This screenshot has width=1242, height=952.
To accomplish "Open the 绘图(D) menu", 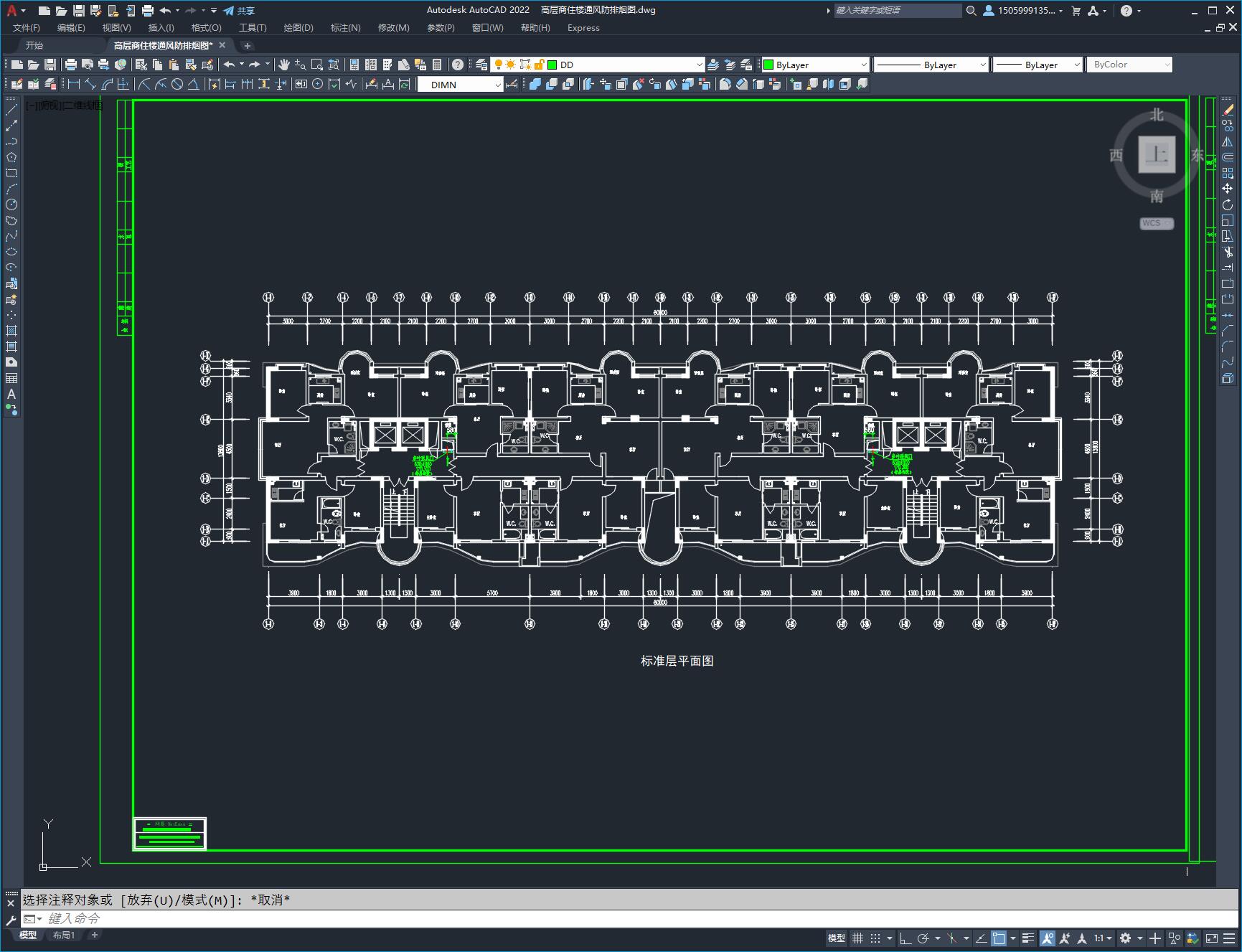I will 298,28.
